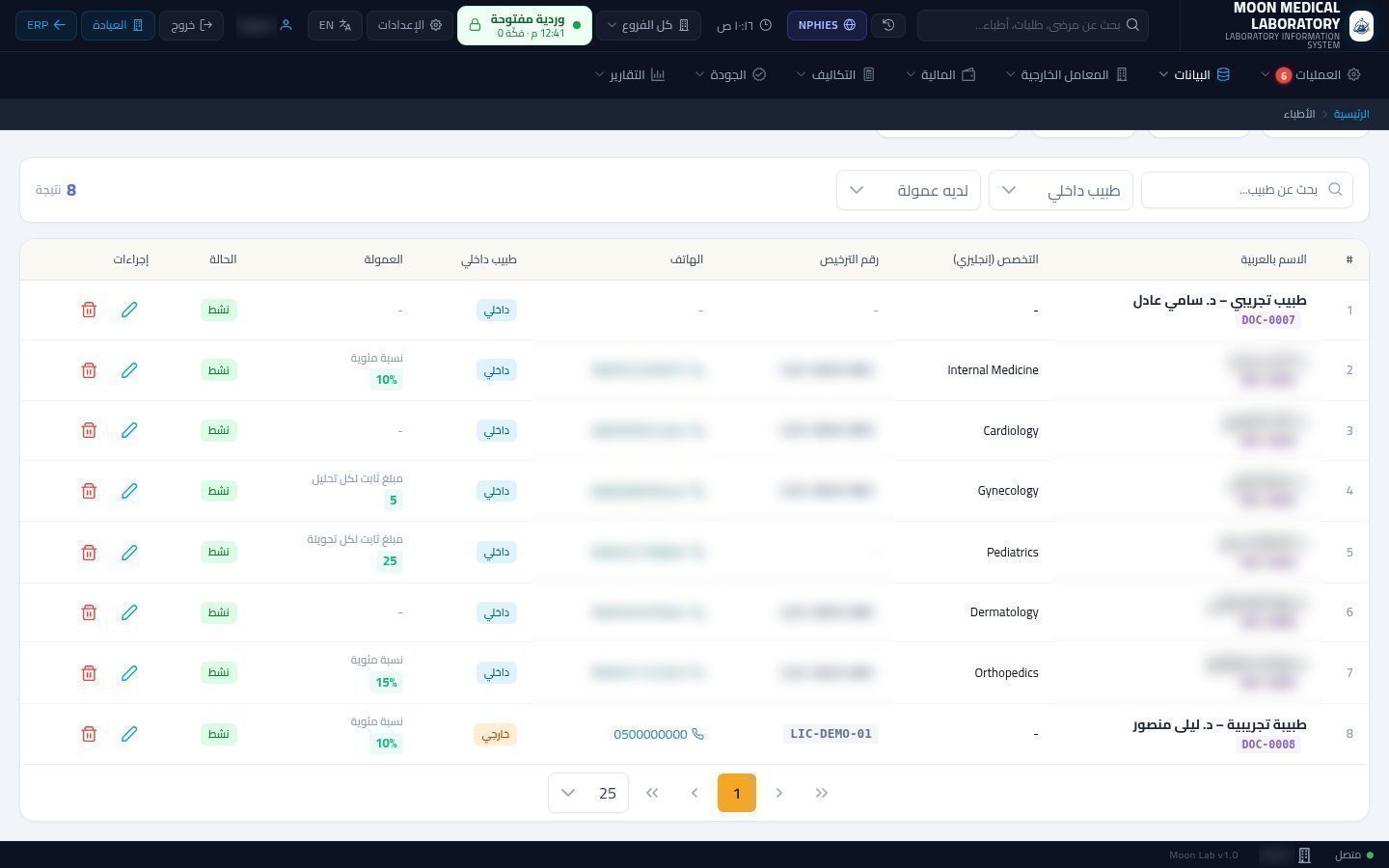Click the phone number 0500000000
The image size is (1389, 868).
click(659, 734)
